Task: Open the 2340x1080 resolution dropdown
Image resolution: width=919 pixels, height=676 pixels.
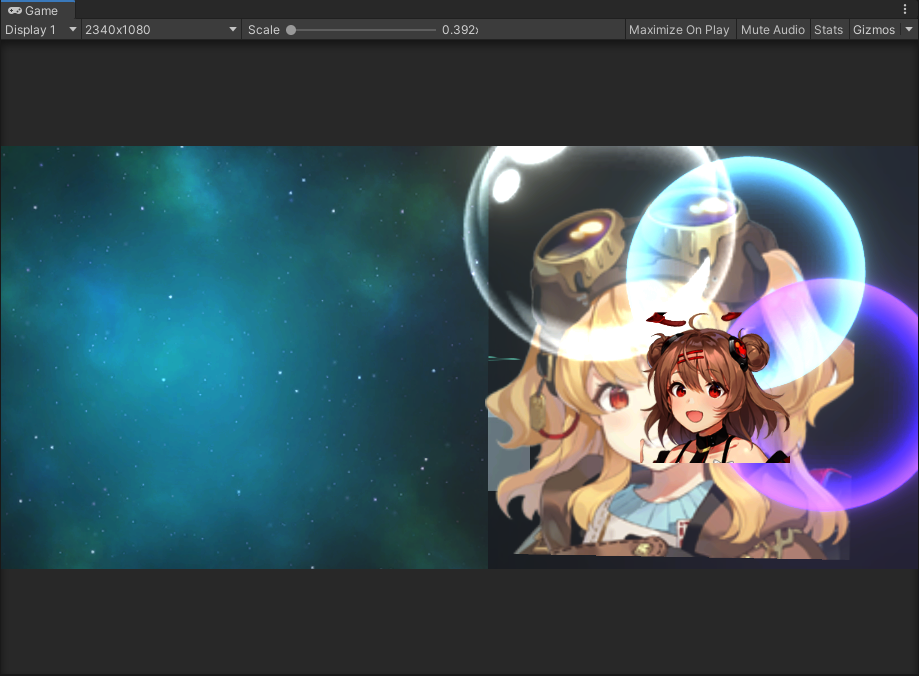Action: [161, 30]
